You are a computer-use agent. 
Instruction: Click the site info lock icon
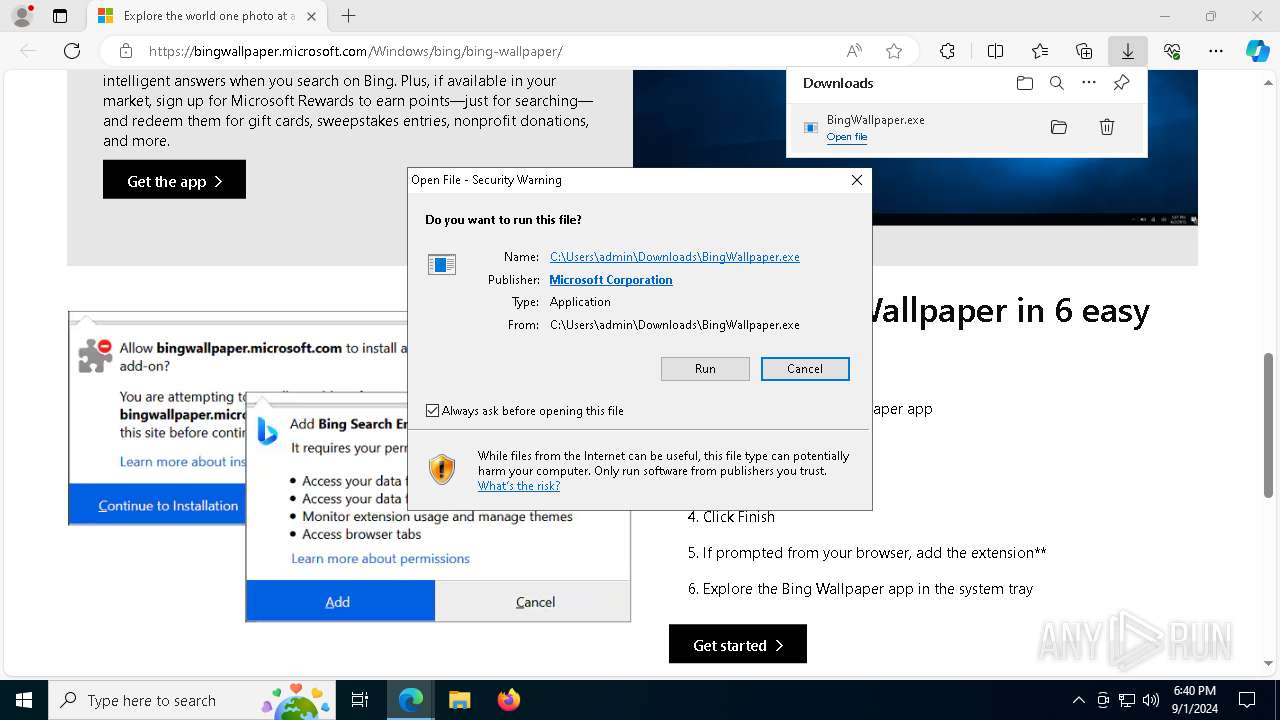coord(126,51)
